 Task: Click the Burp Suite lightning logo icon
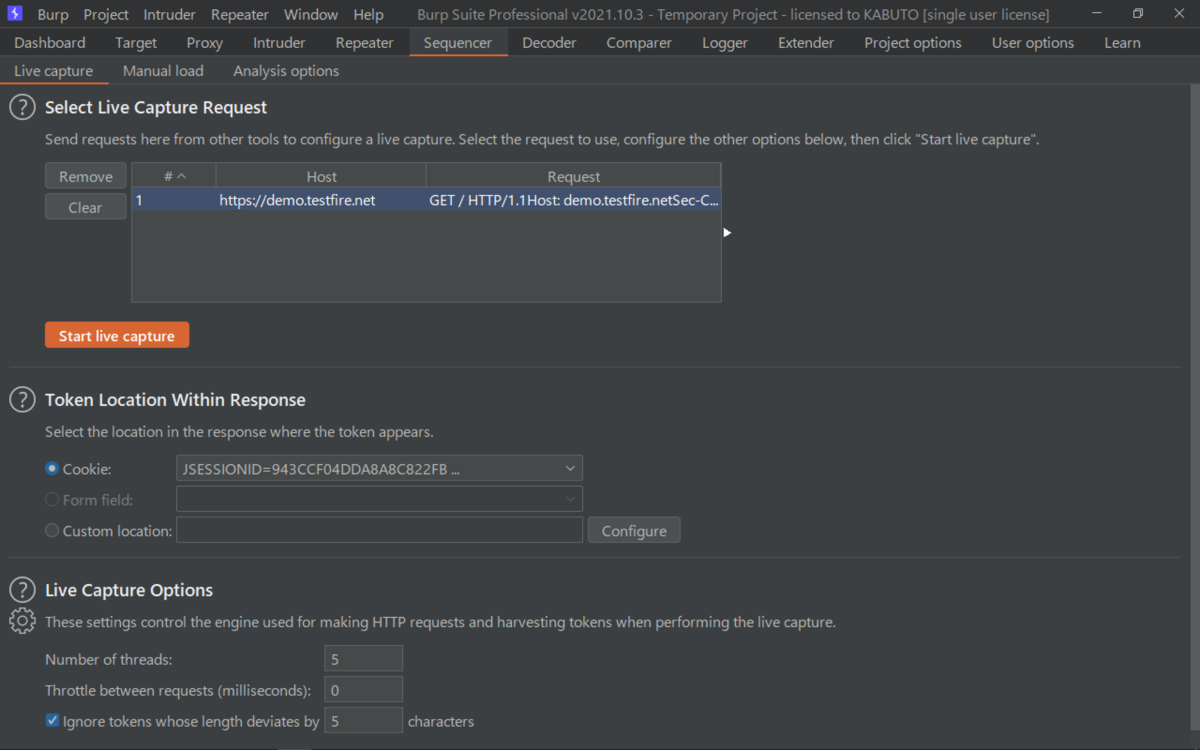pos(15,14)
